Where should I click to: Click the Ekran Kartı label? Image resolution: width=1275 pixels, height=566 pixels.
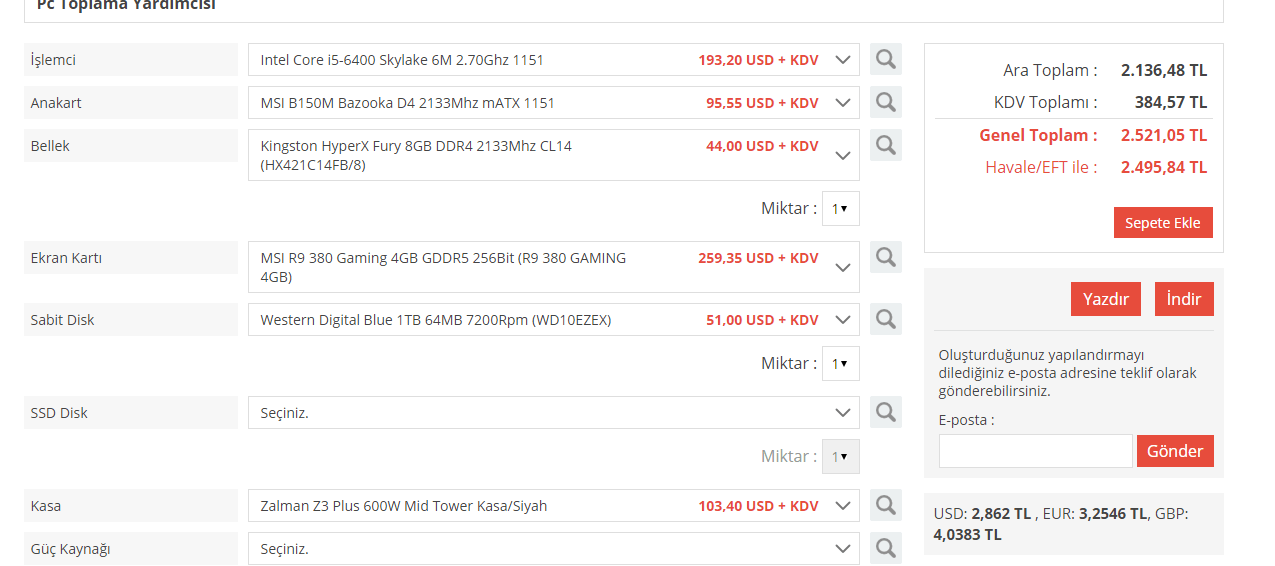point(66,258)
